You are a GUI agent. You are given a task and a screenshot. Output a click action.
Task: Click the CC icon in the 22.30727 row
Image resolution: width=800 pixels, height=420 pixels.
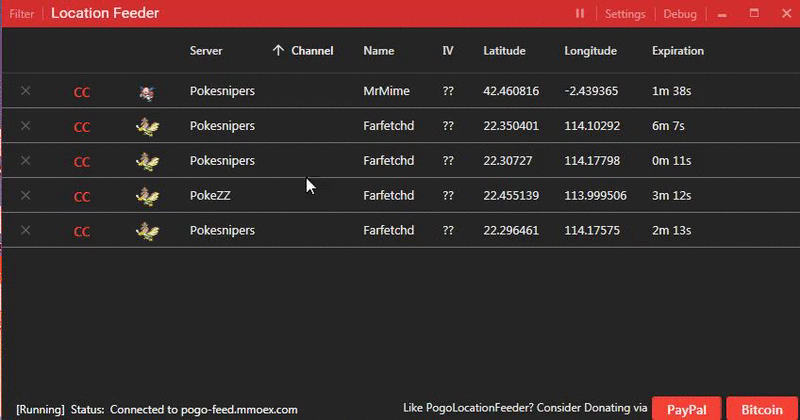click(x=82, y=162)
